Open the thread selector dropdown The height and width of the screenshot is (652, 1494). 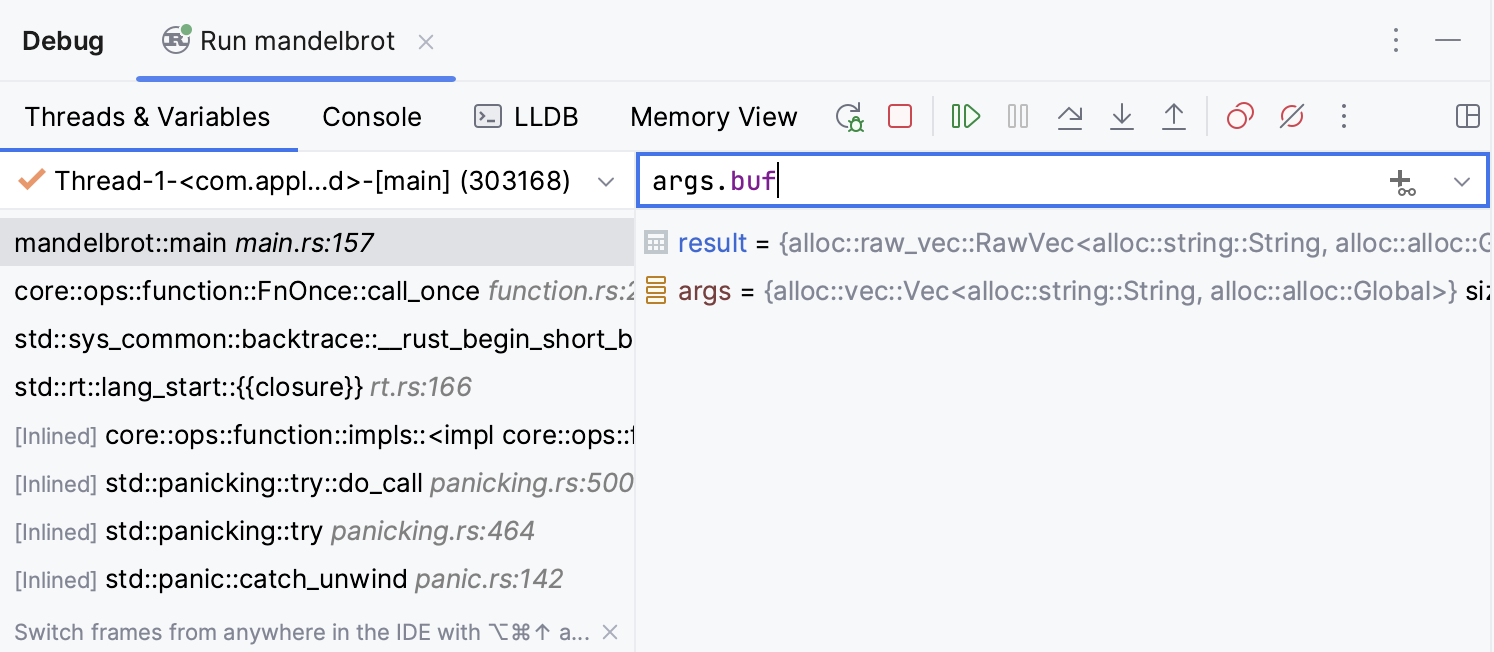[x=605, y=182]
